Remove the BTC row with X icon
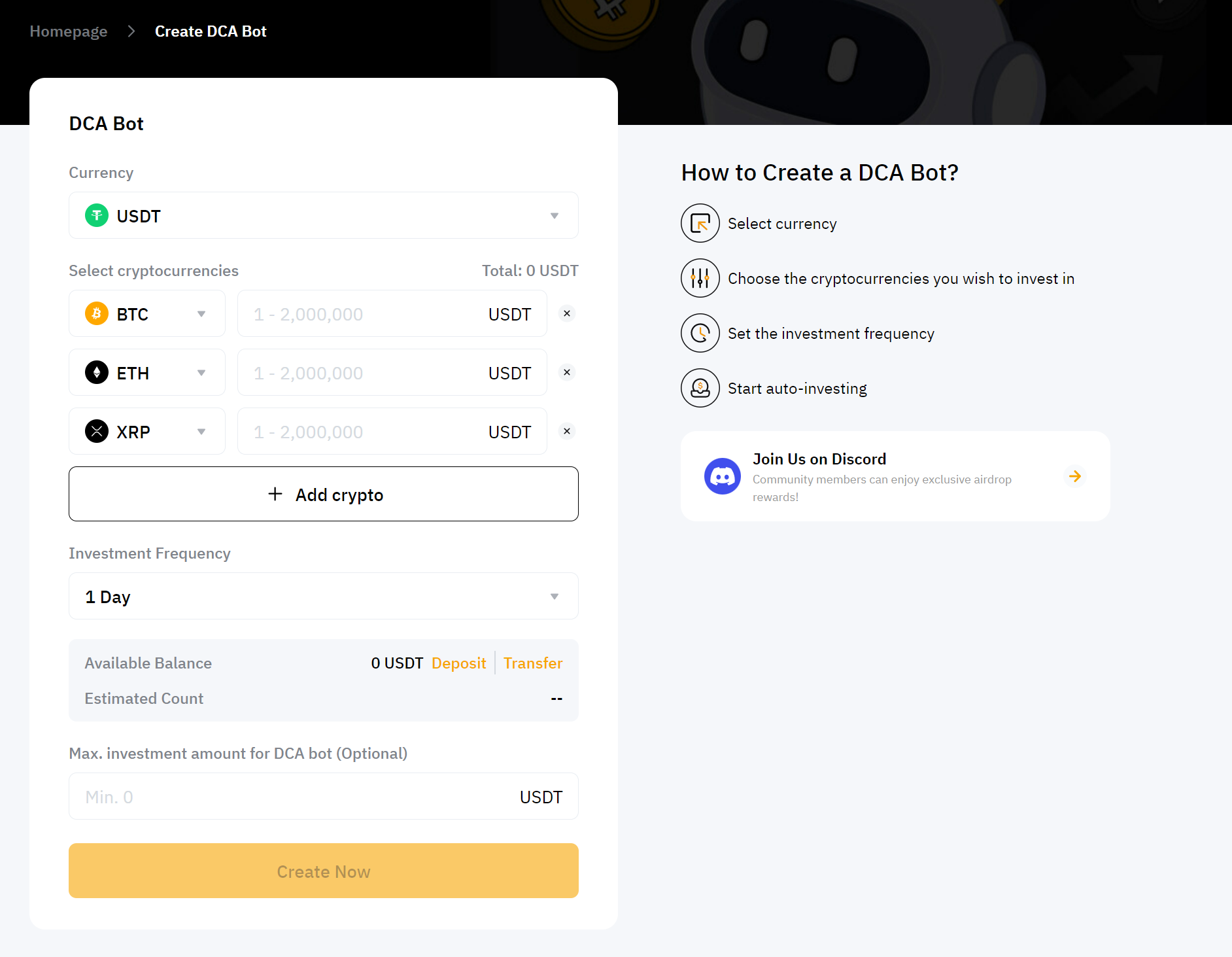1232x957 pixels. pos(567,313)
